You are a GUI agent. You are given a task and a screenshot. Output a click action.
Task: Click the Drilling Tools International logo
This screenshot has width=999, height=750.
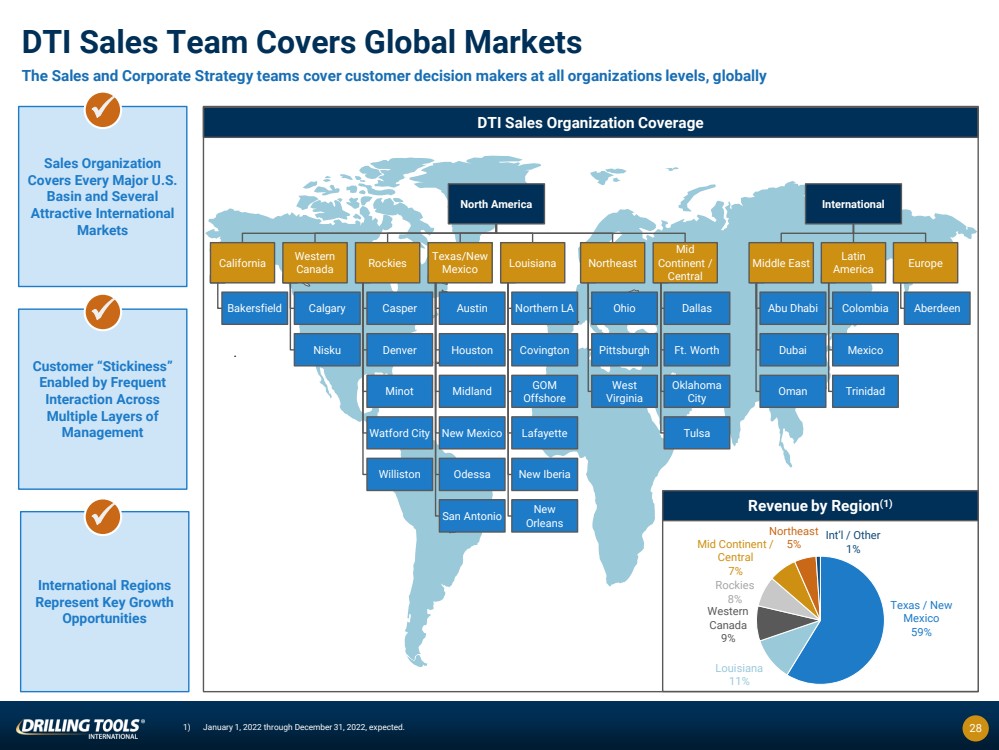80,728
